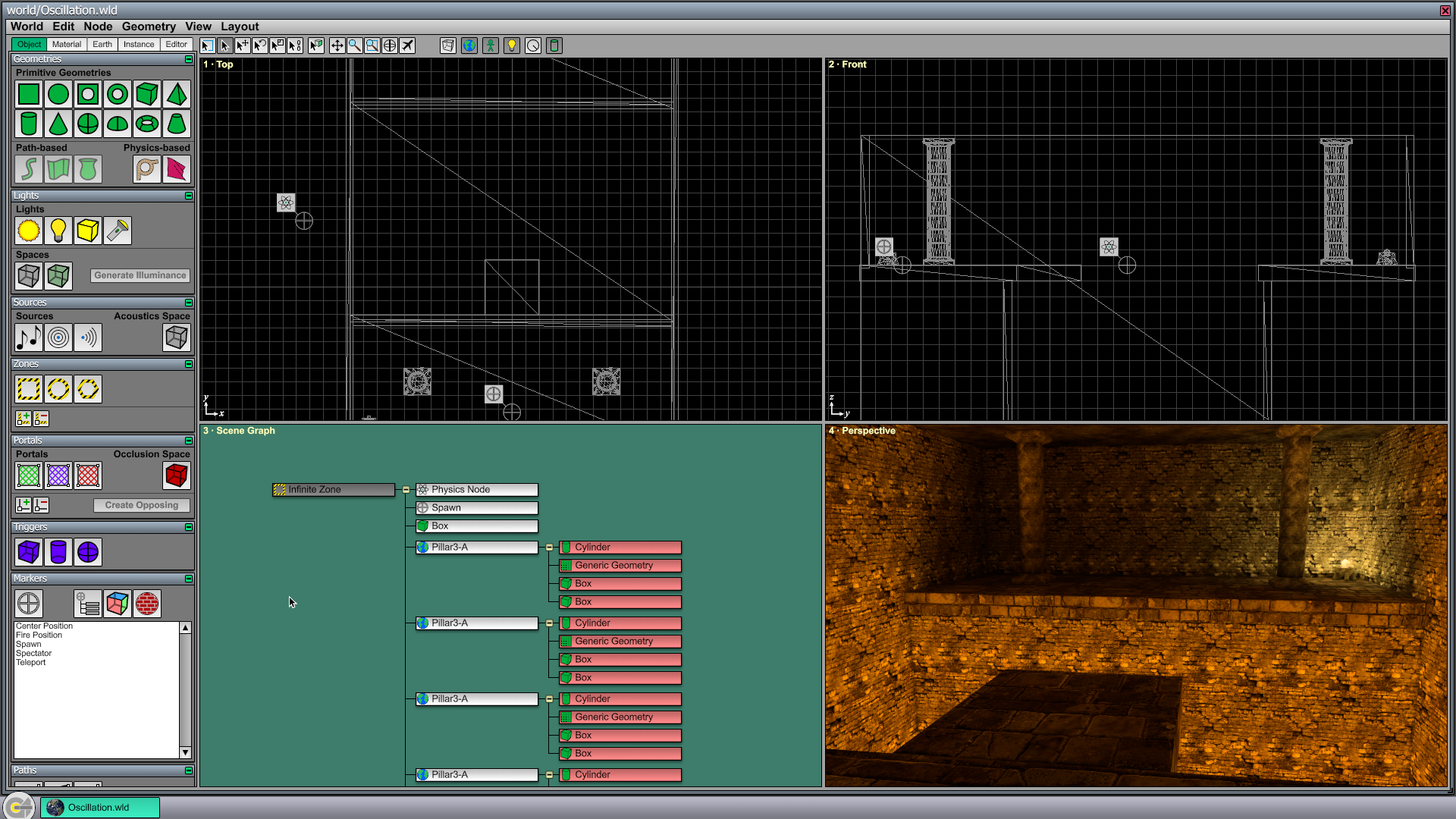Select the Physics Node in scene graph
The width and height of the screenshot is (1456, 819).
(x=477, y=490)
